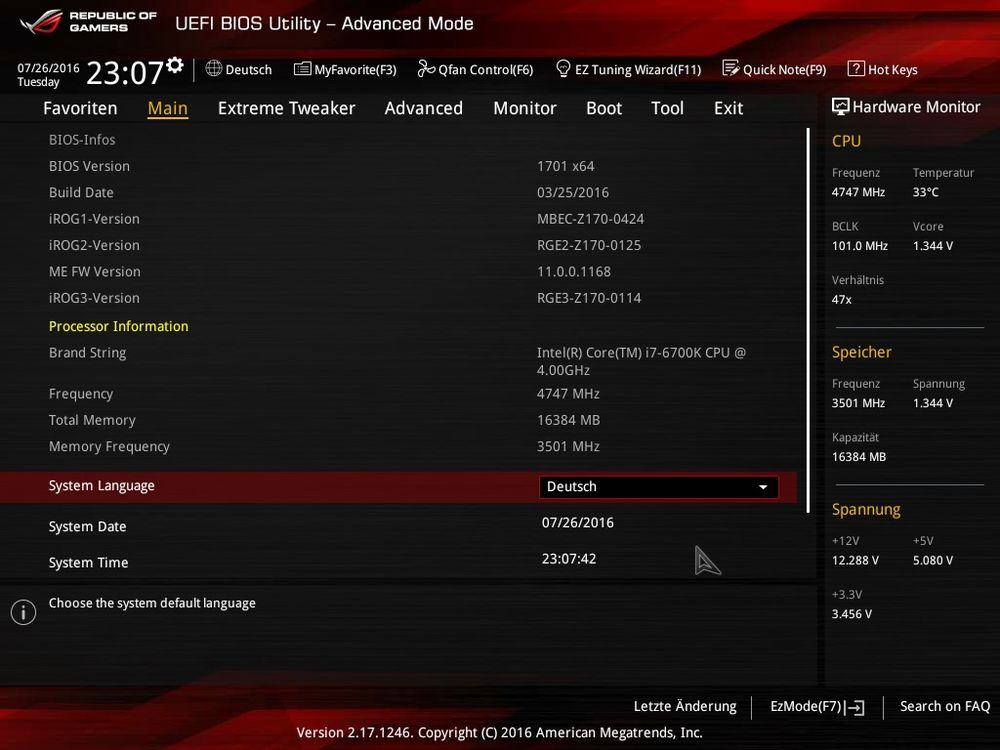Click the info circle icon
Viewport: 1000px width, 750px height.
point(24,612)
